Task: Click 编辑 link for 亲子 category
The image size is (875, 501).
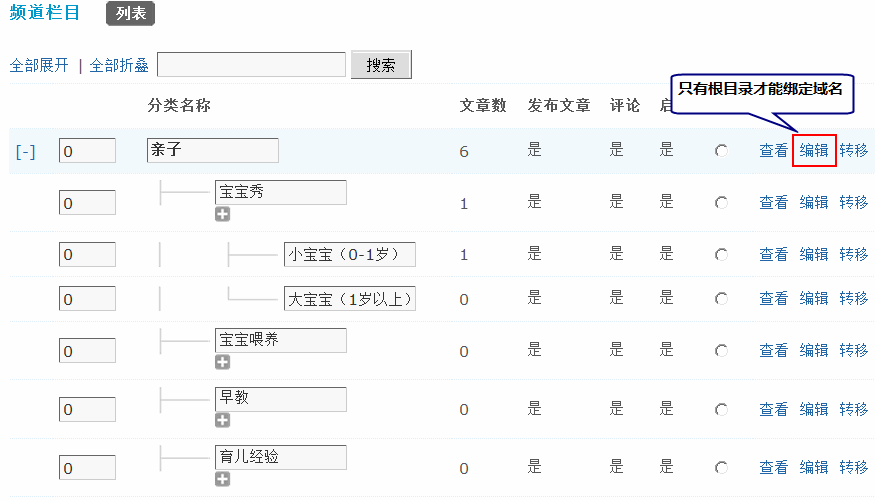Action: point(814,151)
